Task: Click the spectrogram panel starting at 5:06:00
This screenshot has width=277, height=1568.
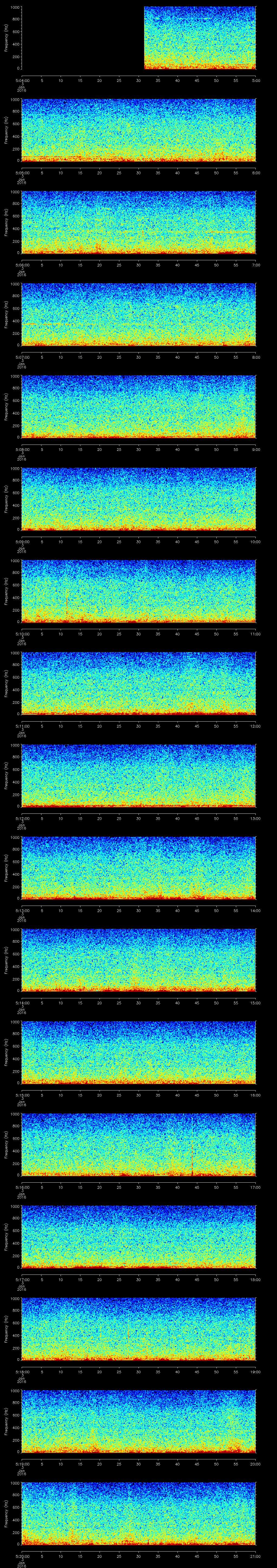Action: (x=139, y=222)
